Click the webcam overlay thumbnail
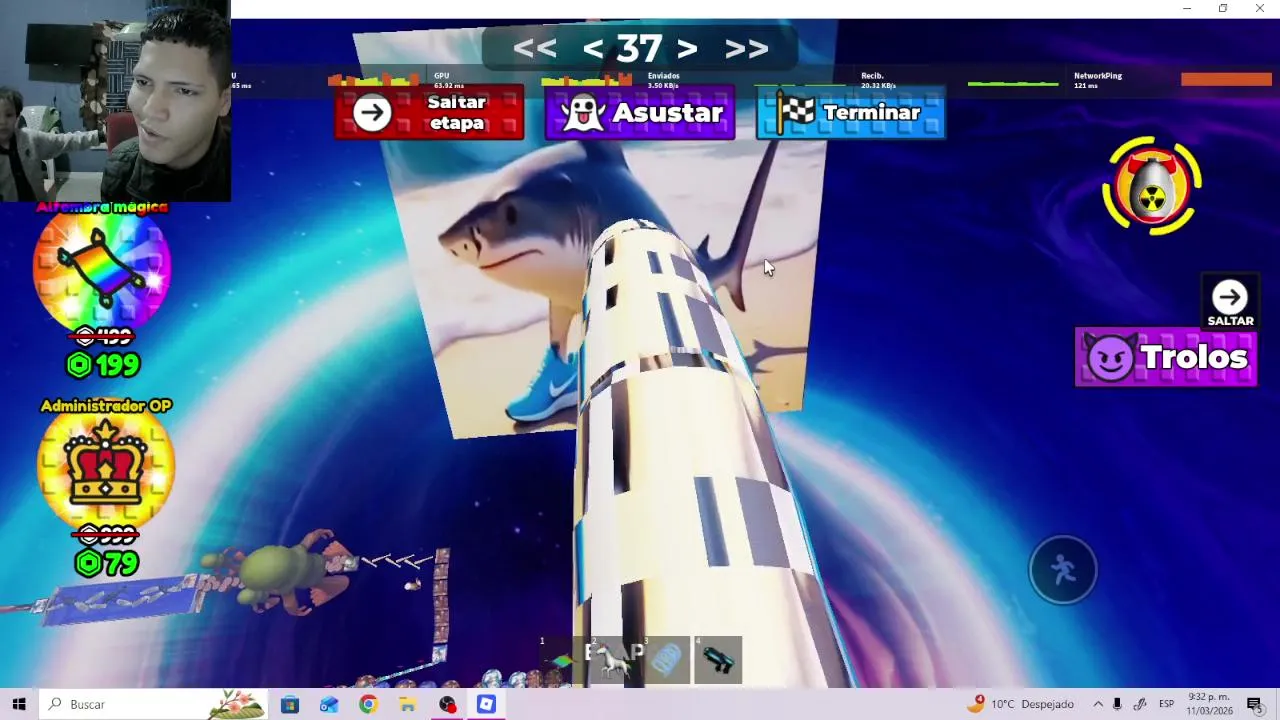The height and width of the screenshot is (720, 1280). pos(115,101)
